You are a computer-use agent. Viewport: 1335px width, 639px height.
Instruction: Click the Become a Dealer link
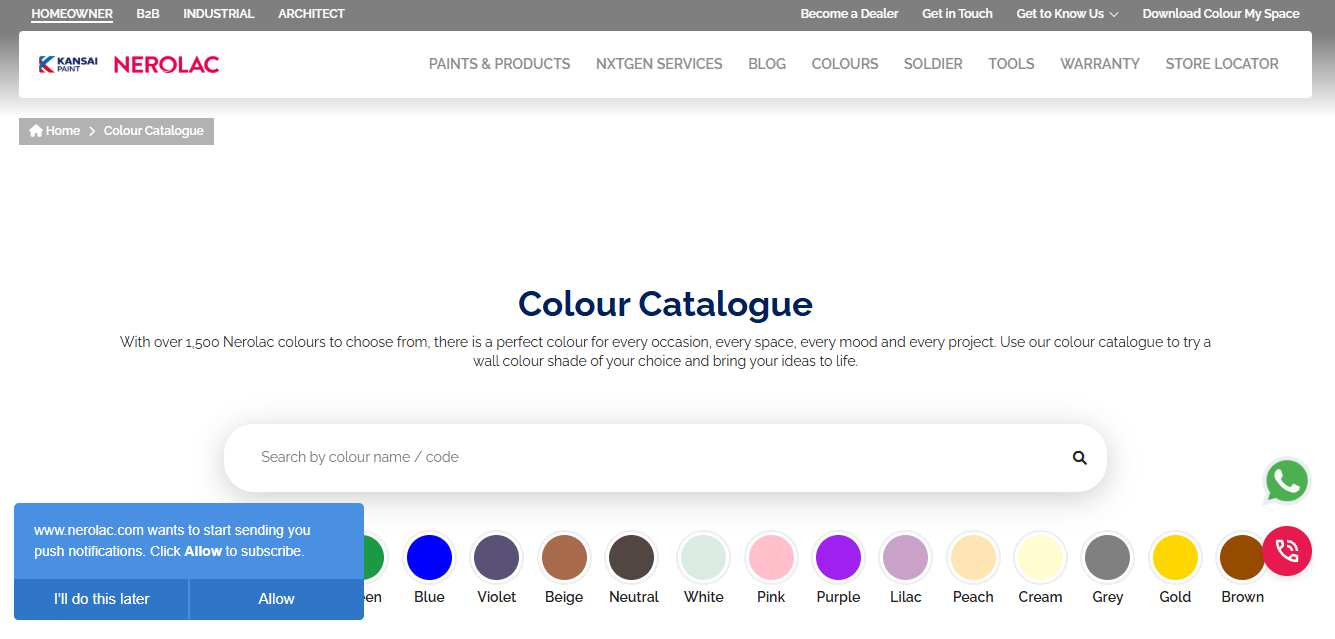coord(850,14)
